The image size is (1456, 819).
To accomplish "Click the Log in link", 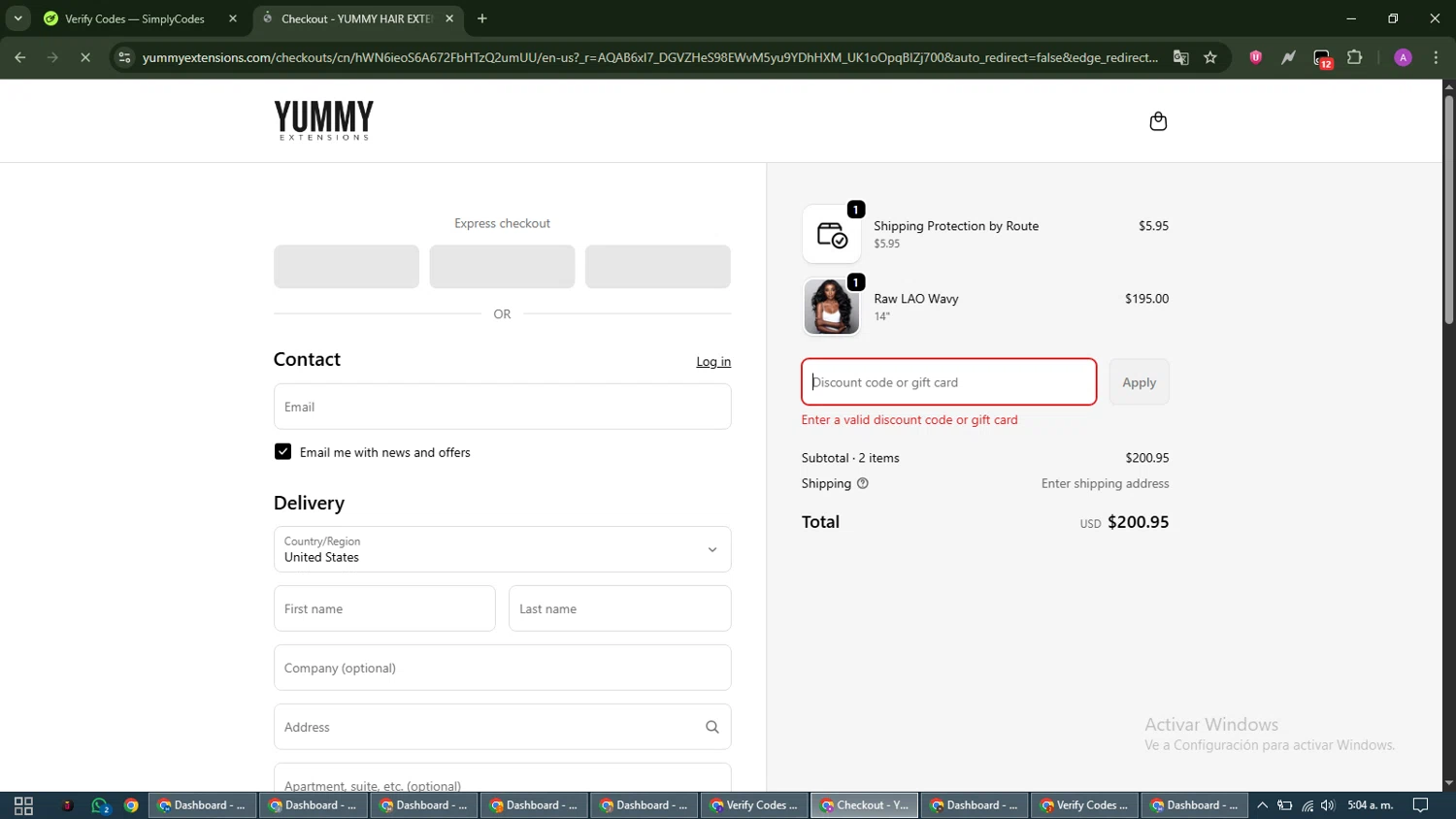I will point(713,361).
